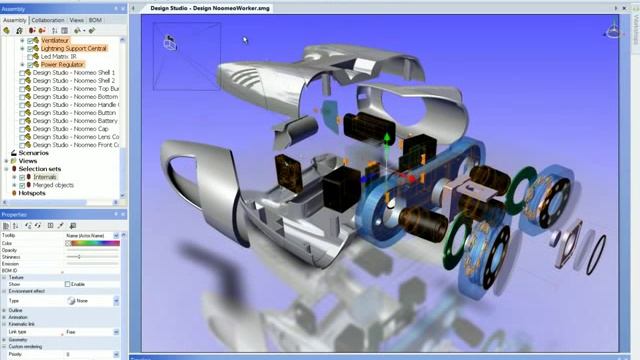640x360 pixels.
Task: Collapse the Texture property group
Action: [4, 277]
